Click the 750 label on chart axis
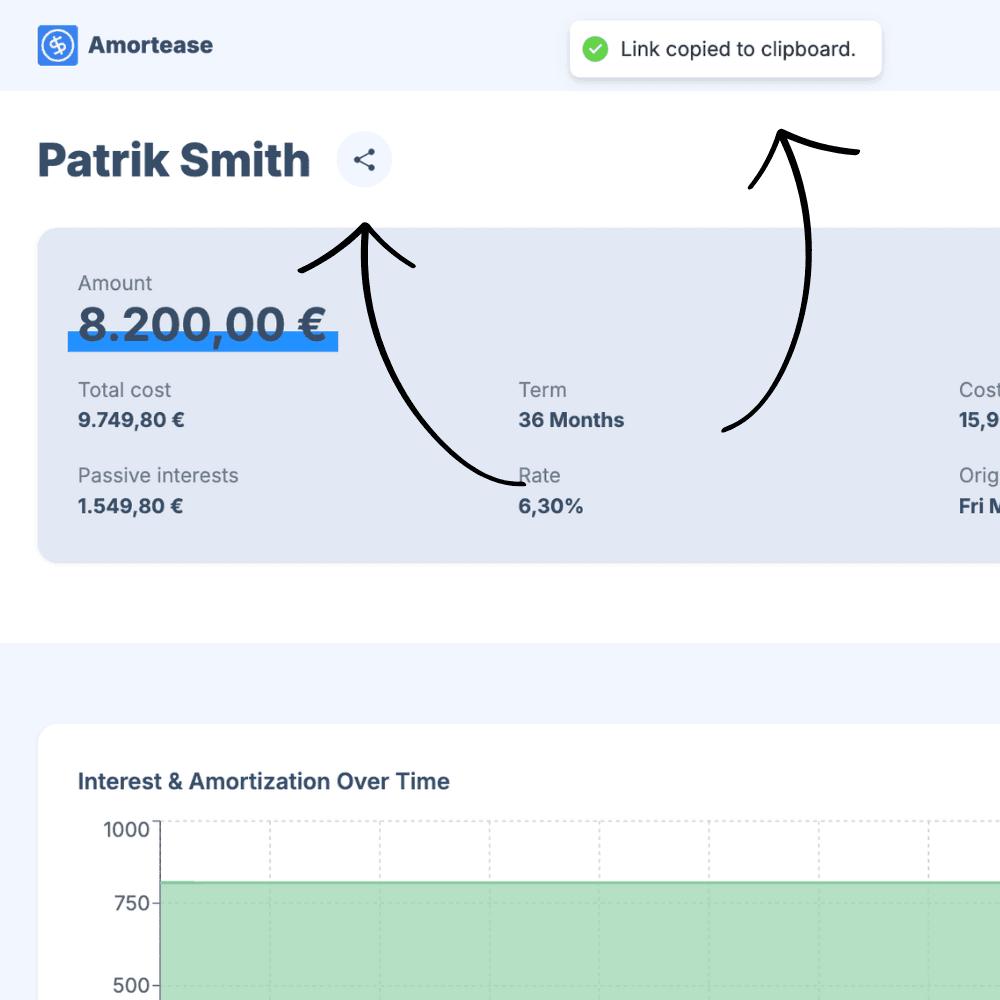Viewport: 1000px width, 1000px height. (130, 903)
